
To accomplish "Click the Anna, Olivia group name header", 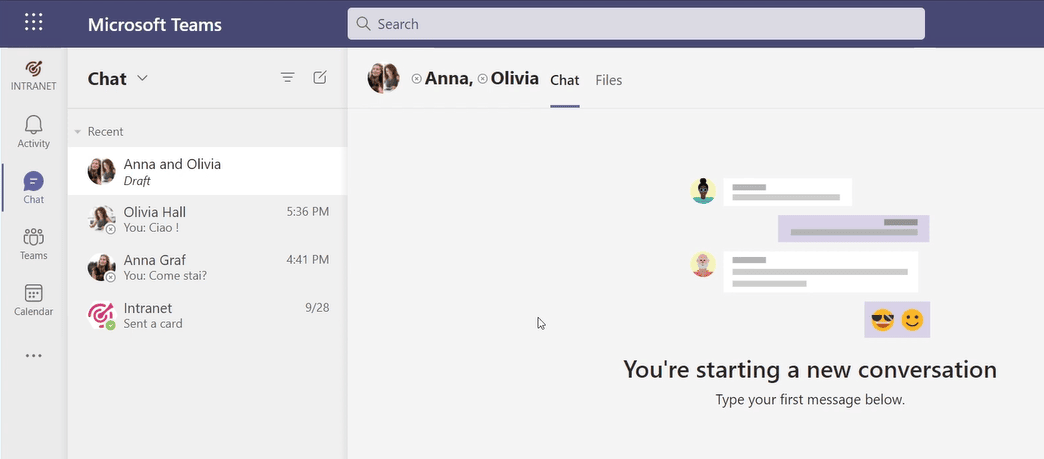I will pos(481,78).
